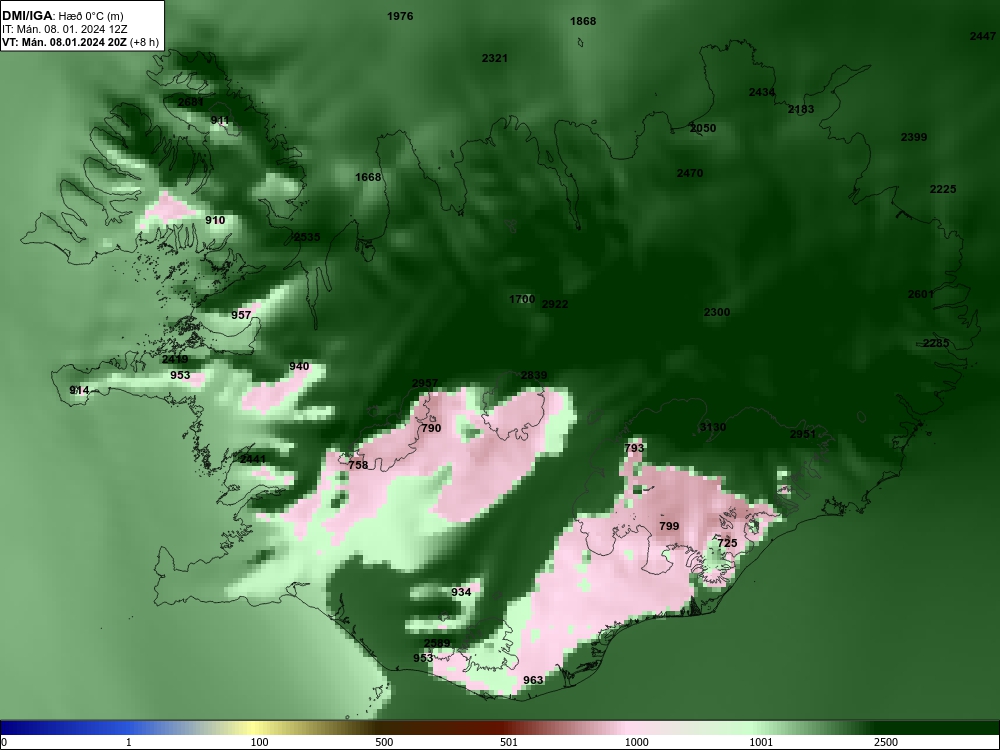Click the 2225 height label
Viewport: 1000px width, 750px height.
click(x=943, y=189)
